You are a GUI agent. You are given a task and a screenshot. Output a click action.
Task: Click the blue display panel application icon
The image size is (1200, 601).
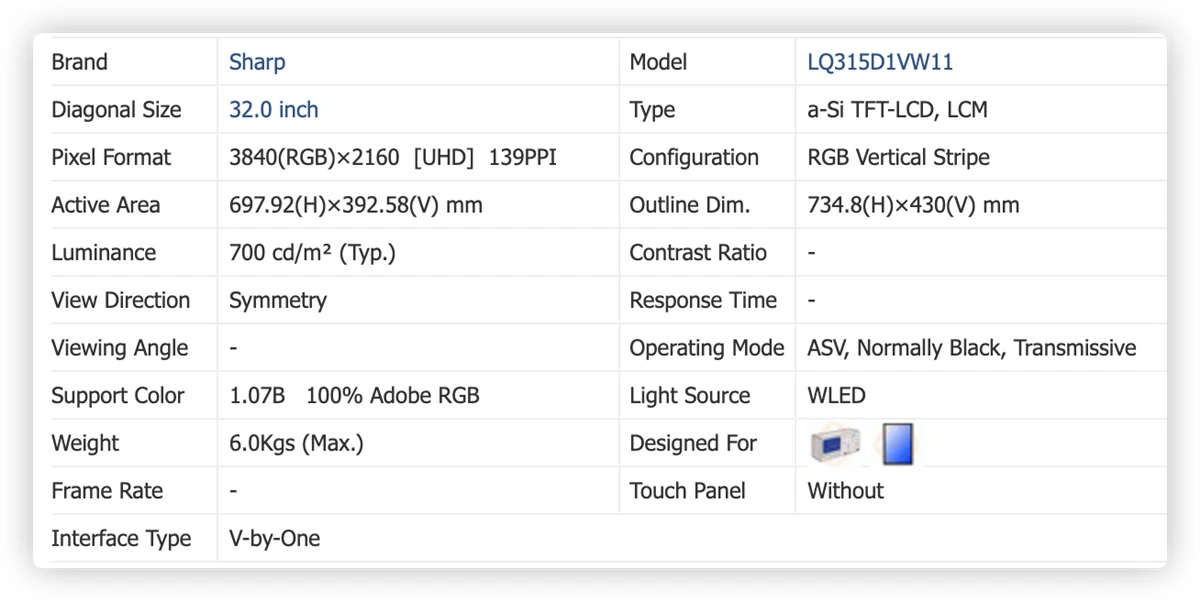click(897, 443)
